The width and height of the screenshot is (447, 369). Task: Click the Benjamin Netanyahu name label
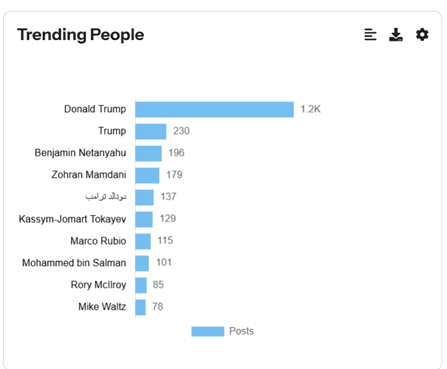(80, 153)
